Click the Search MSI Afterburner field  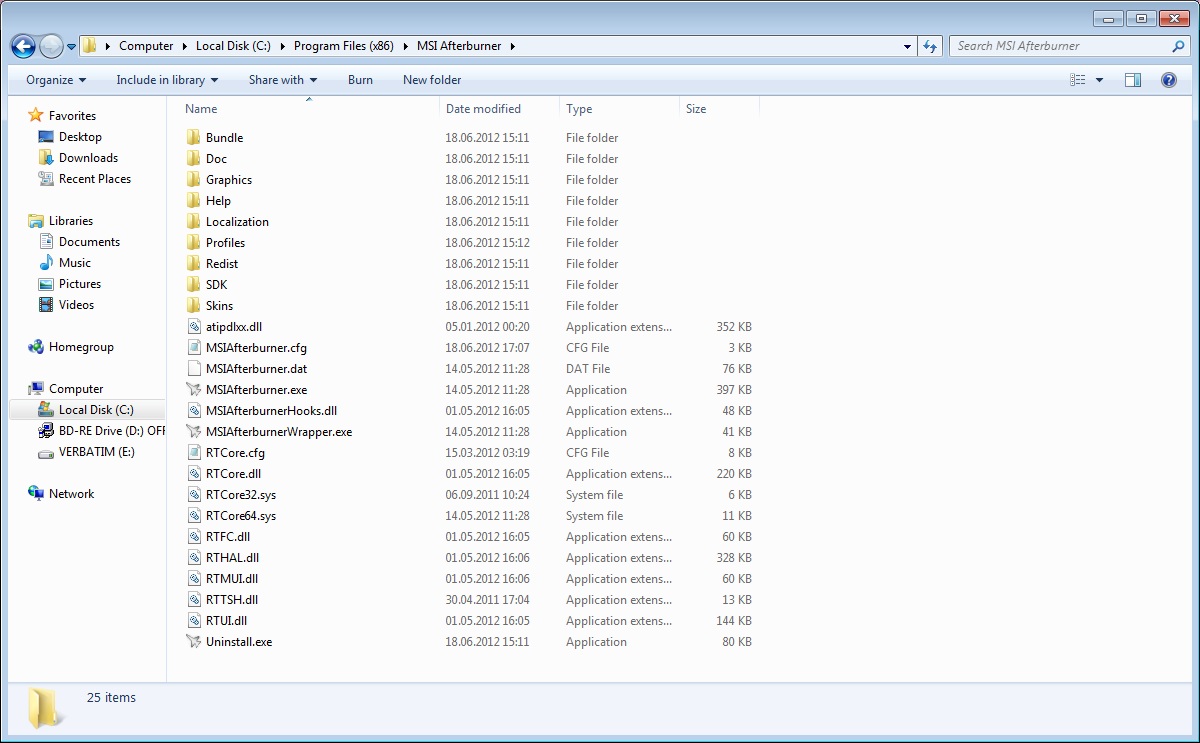(x=1060, y=46)
